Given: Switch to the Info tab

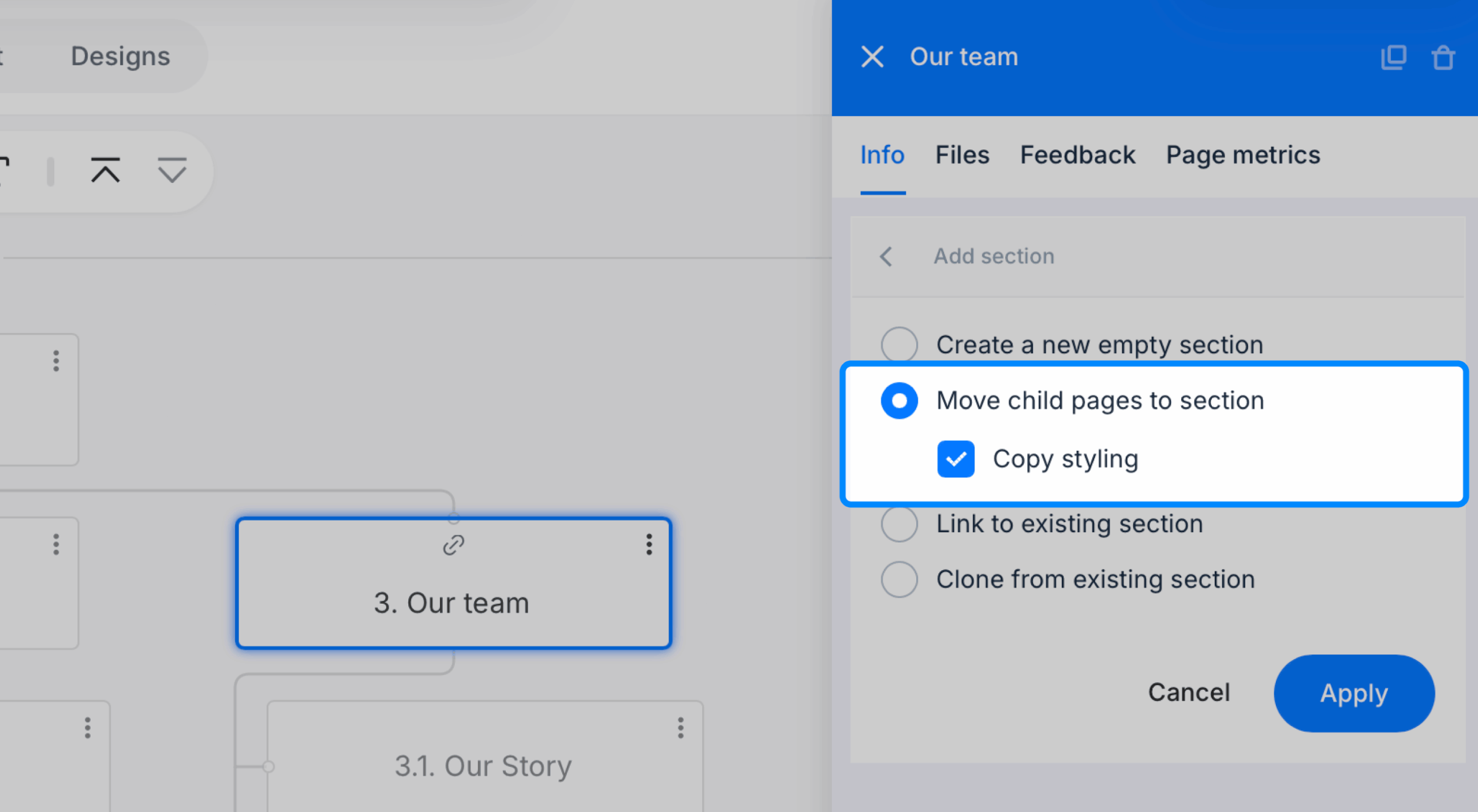Looking at the screenshot, I should click(x=882, y=155).
